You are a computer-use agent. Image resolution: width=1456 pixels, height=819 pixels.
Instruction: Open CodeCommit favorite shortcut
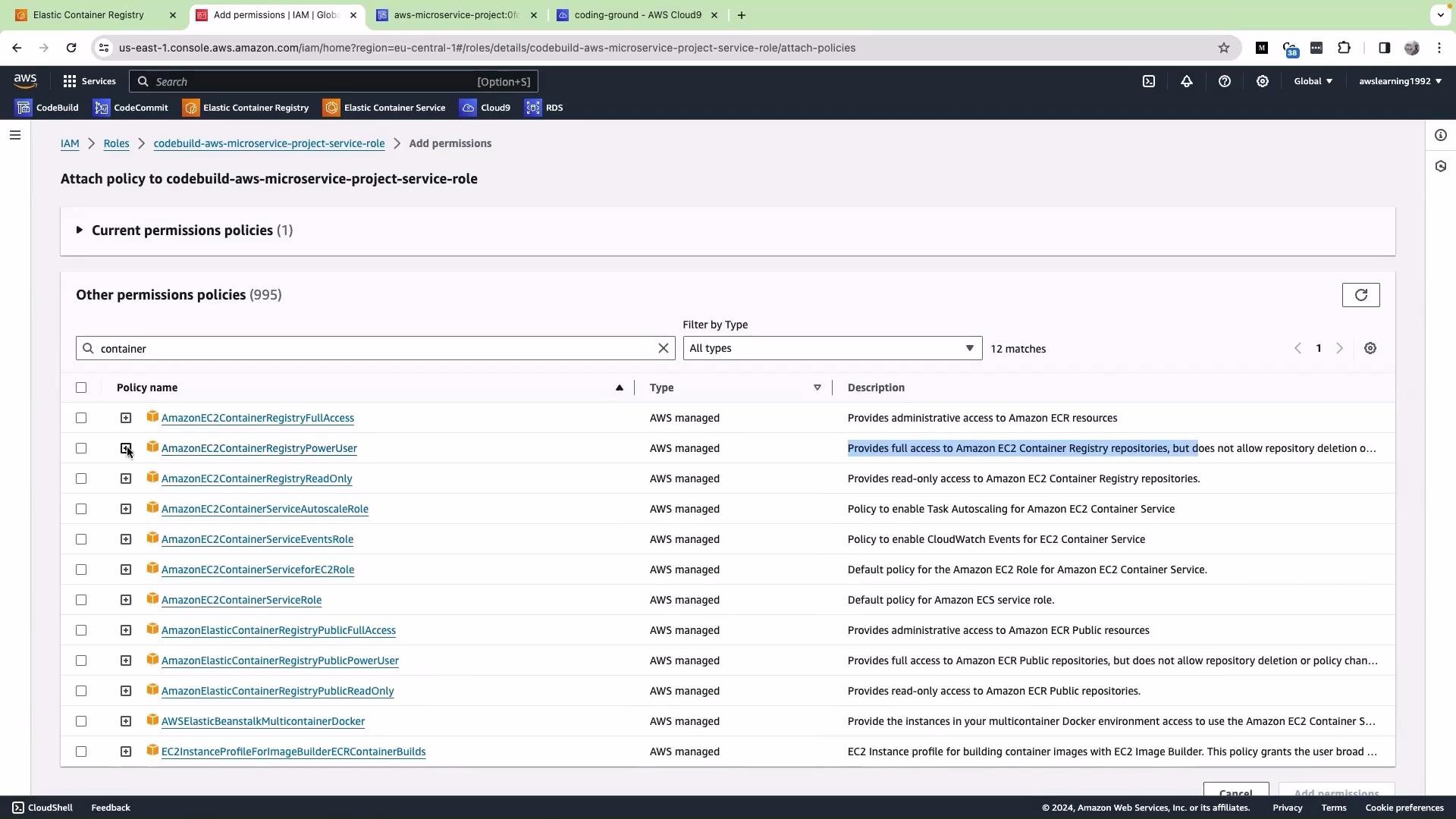point(131,108)
